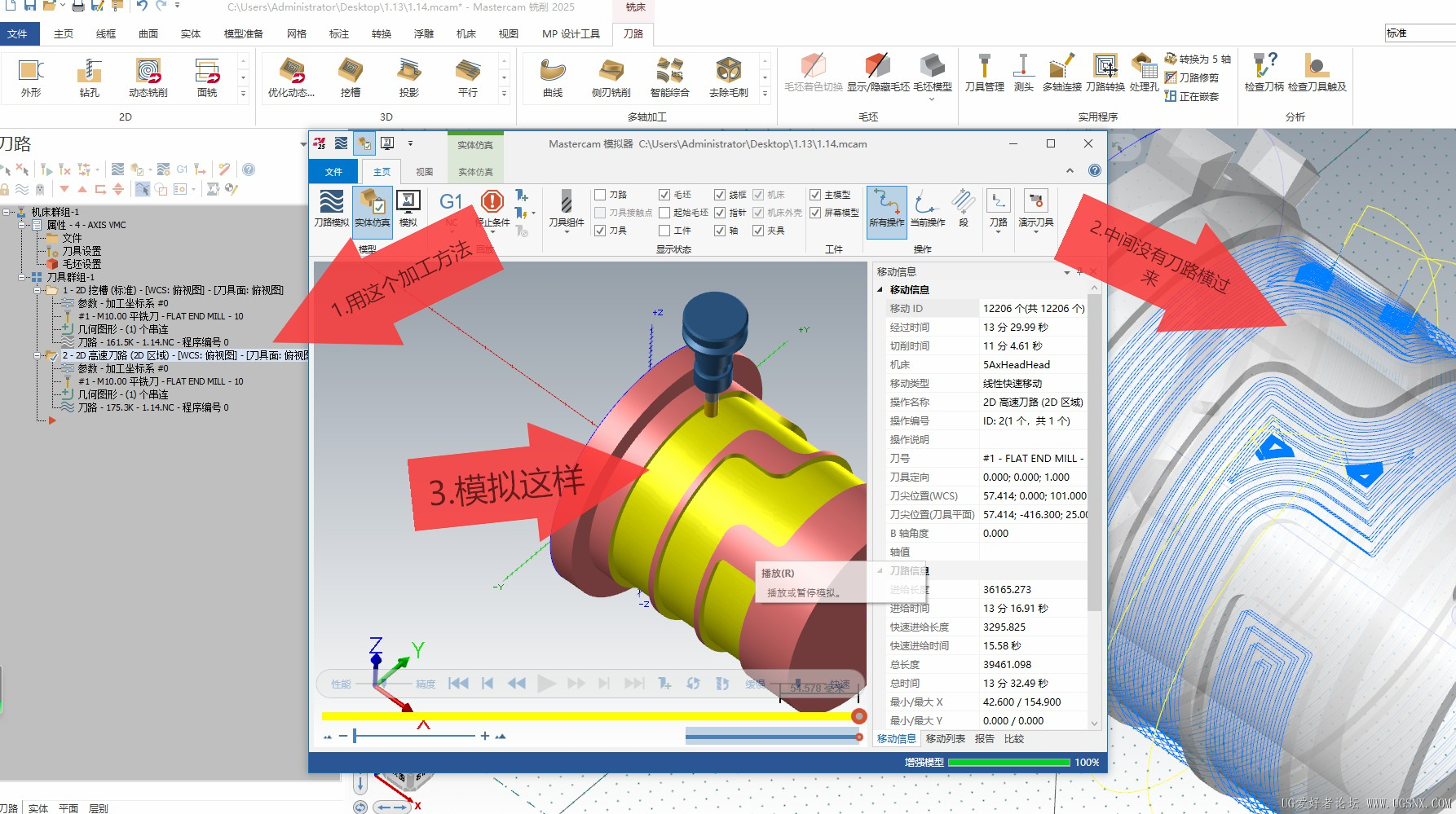Screen dimensions: 1456x814
Task: Toggle the 主模型 main model checkbox
Action: click(x=815, y=195)
